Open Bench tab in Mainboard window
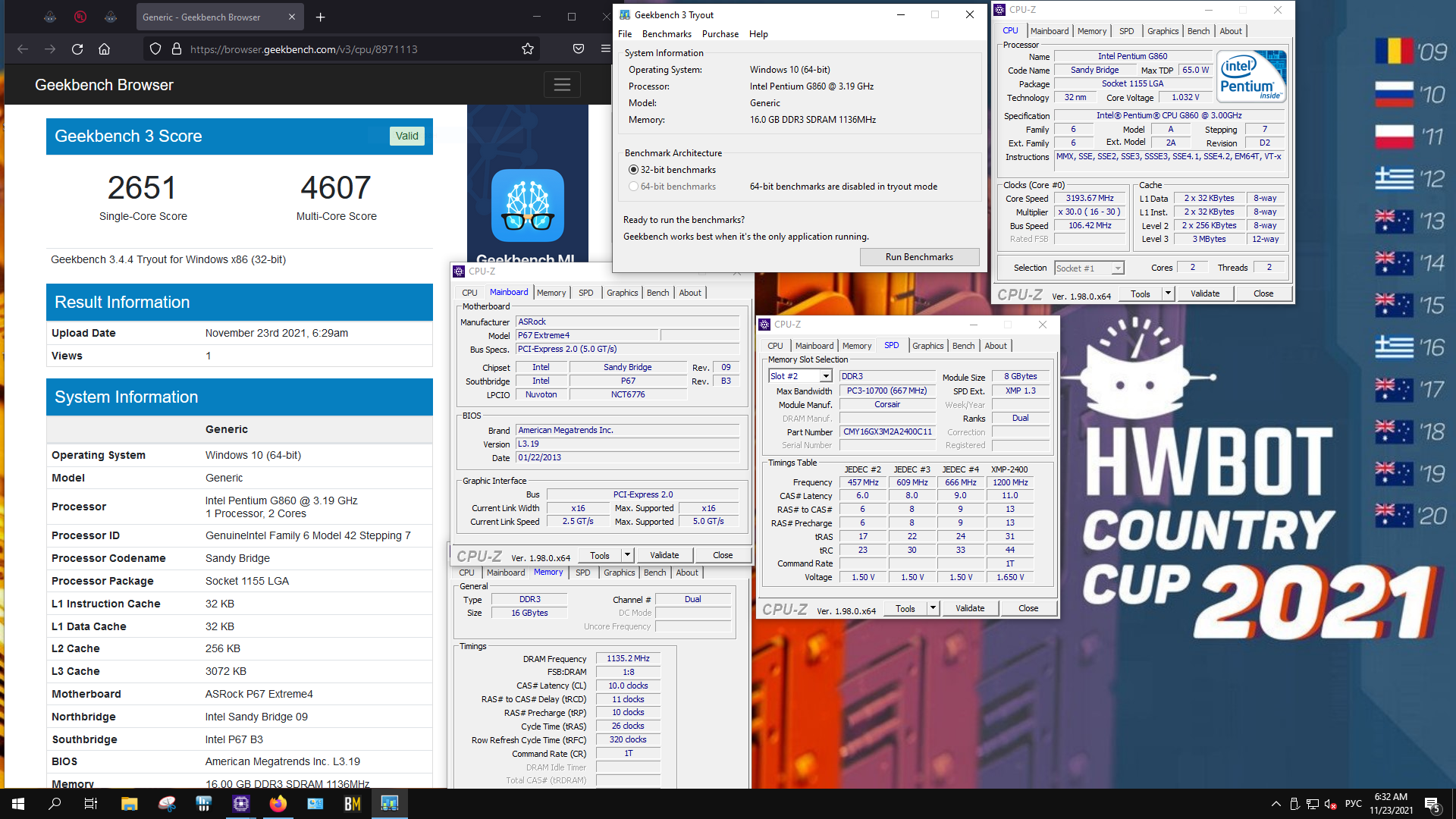The width and height of the screenshot is (1456, 819). pyautogui.click(x=658, y=293)
